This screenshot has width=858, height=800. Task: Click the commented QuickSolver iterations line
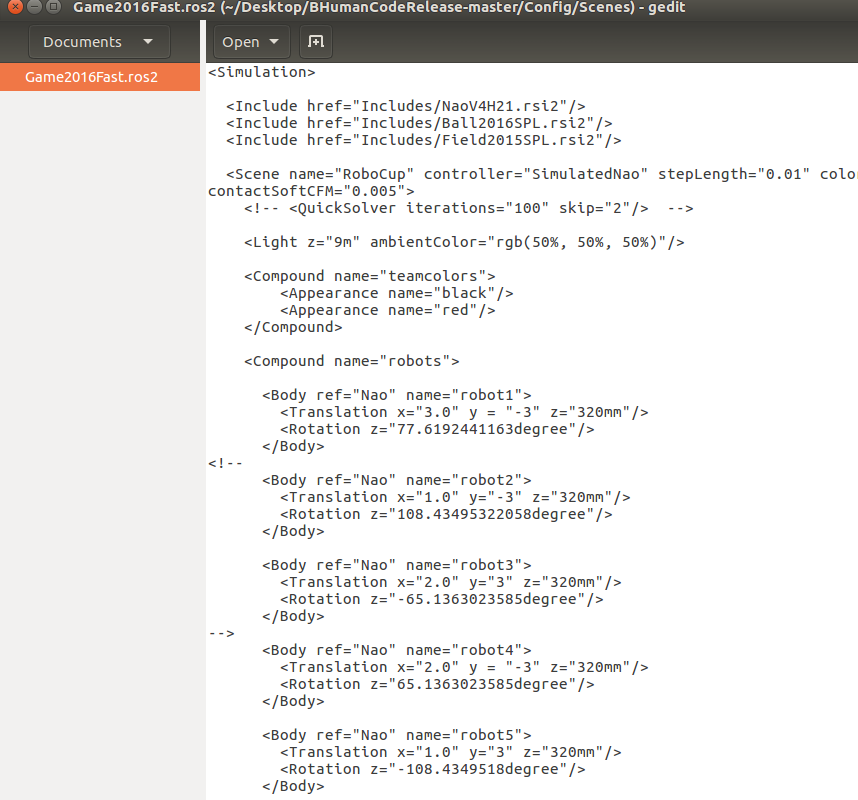coord(468,208)
